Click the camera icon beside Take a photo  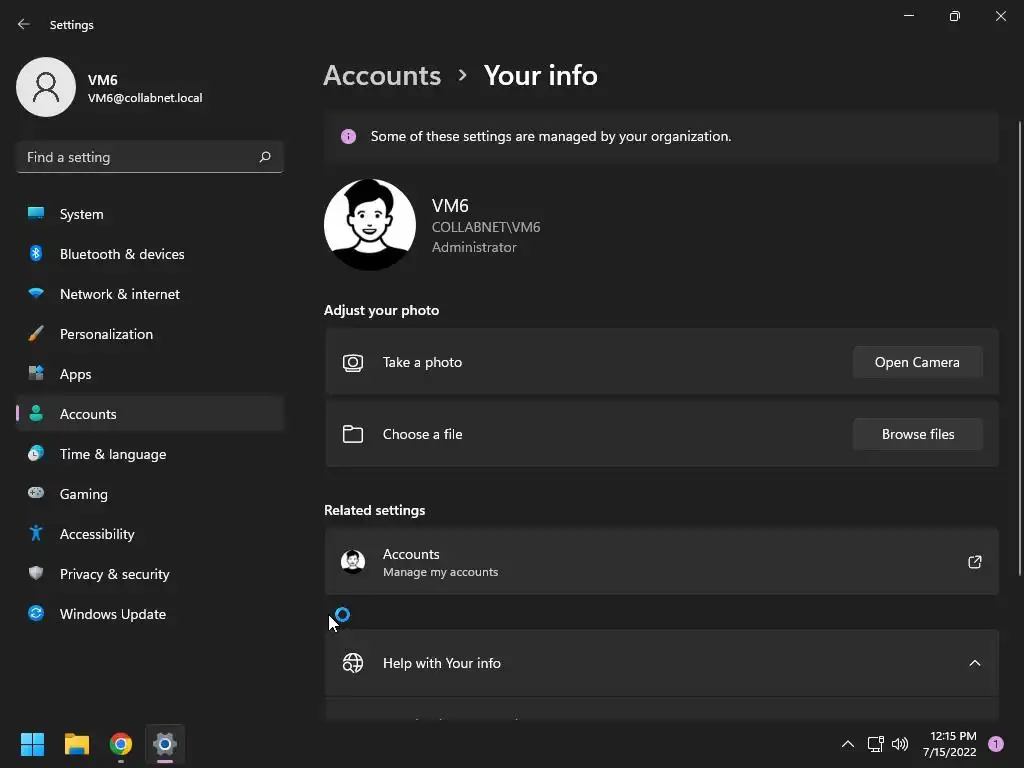(353, 363)
